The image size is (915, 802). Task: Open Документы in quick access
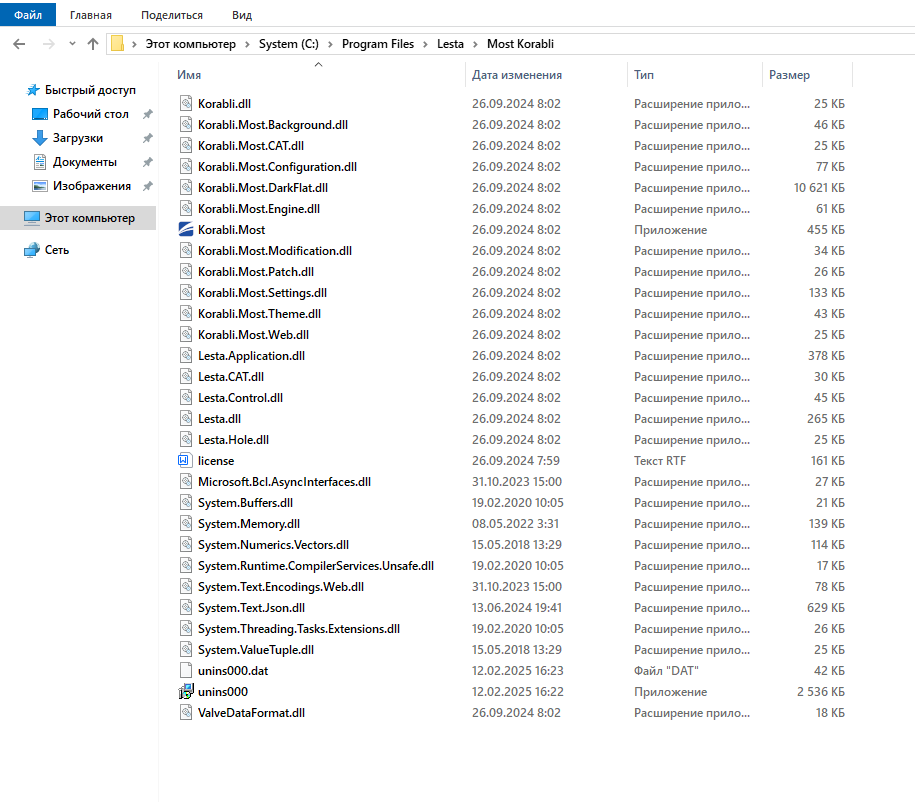[85, 162]
